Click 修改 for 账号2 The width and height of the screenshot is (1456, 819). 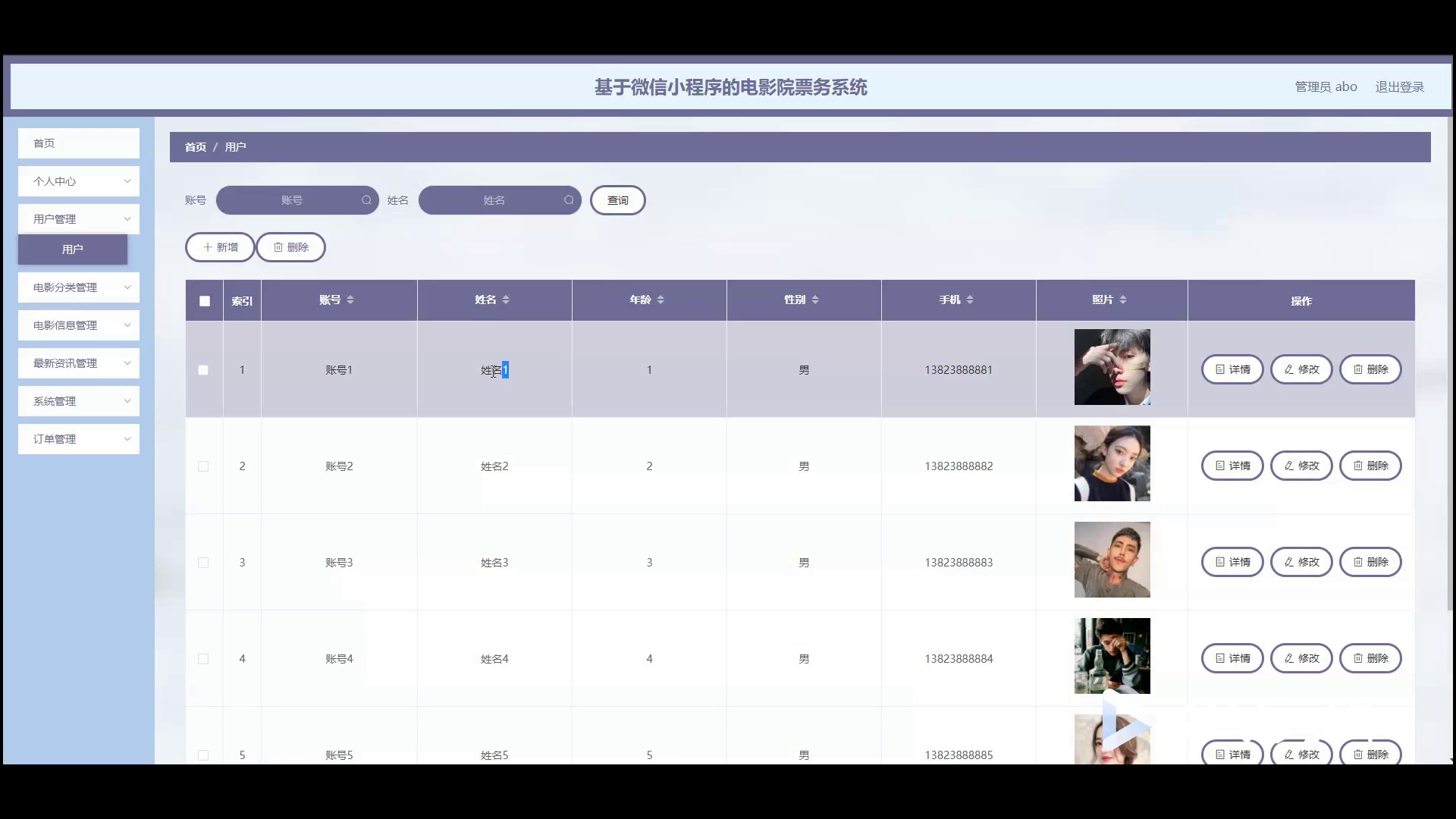pos(1301,466)
